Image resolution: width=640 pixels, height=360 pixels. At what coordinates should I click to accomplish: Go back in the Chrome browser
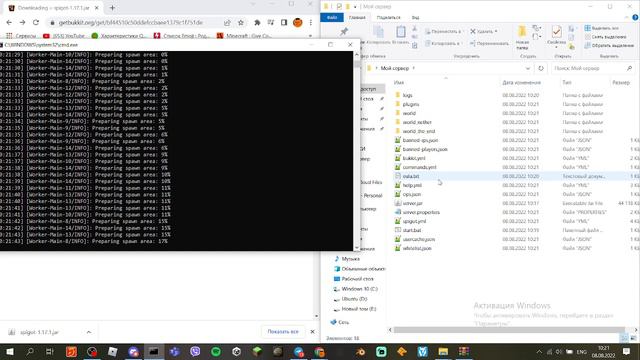[9, 22]
